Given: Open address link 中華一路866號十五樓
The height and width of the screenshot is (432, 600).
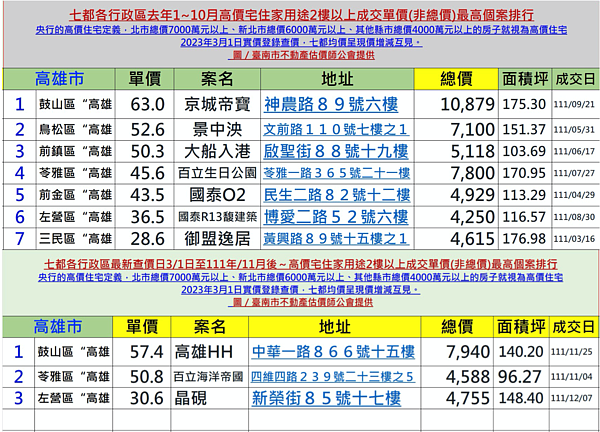Looking at the screenshot, I should coord(333,352).
